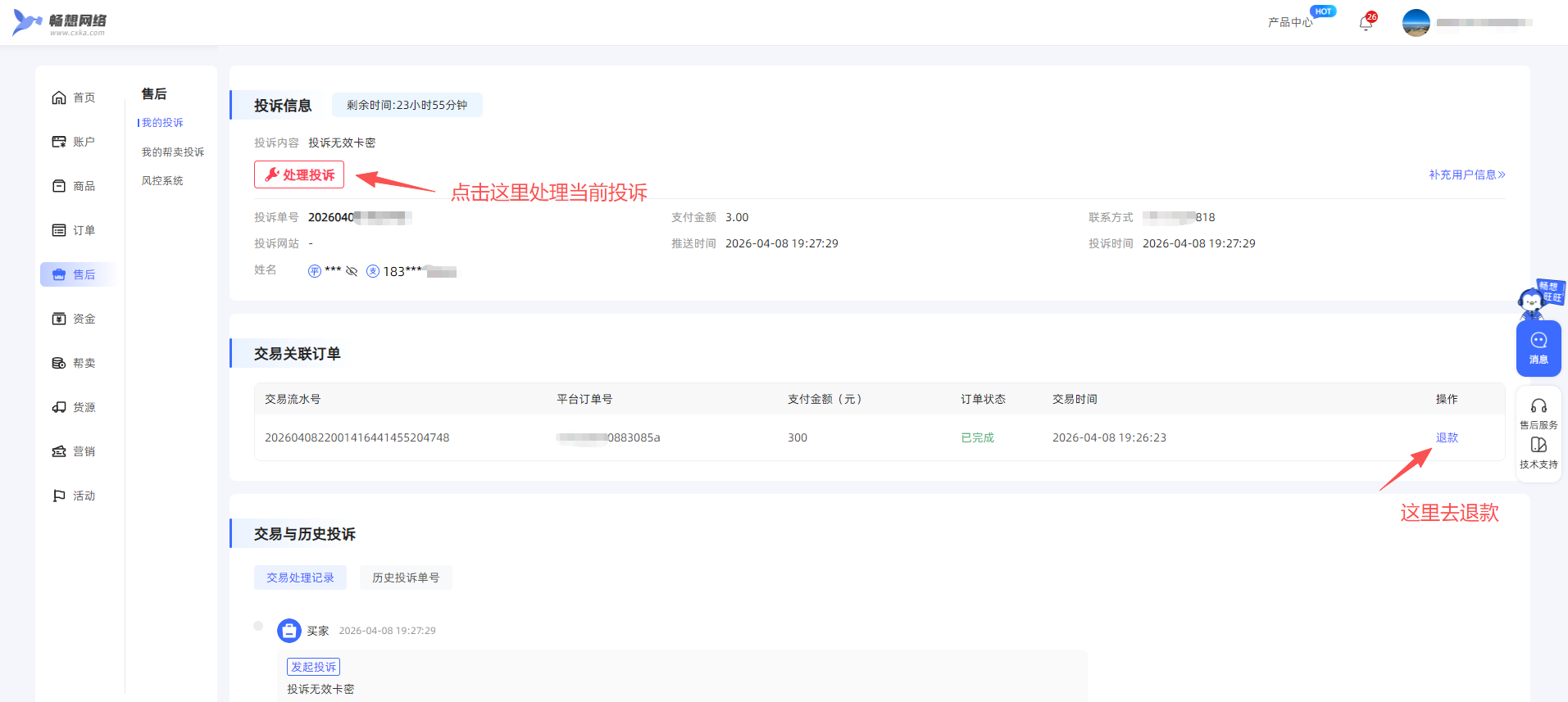The width and height of the screenshot is (1568, 702).
Task: Open the 消息 chat widget
Action: coord(1538,348)
